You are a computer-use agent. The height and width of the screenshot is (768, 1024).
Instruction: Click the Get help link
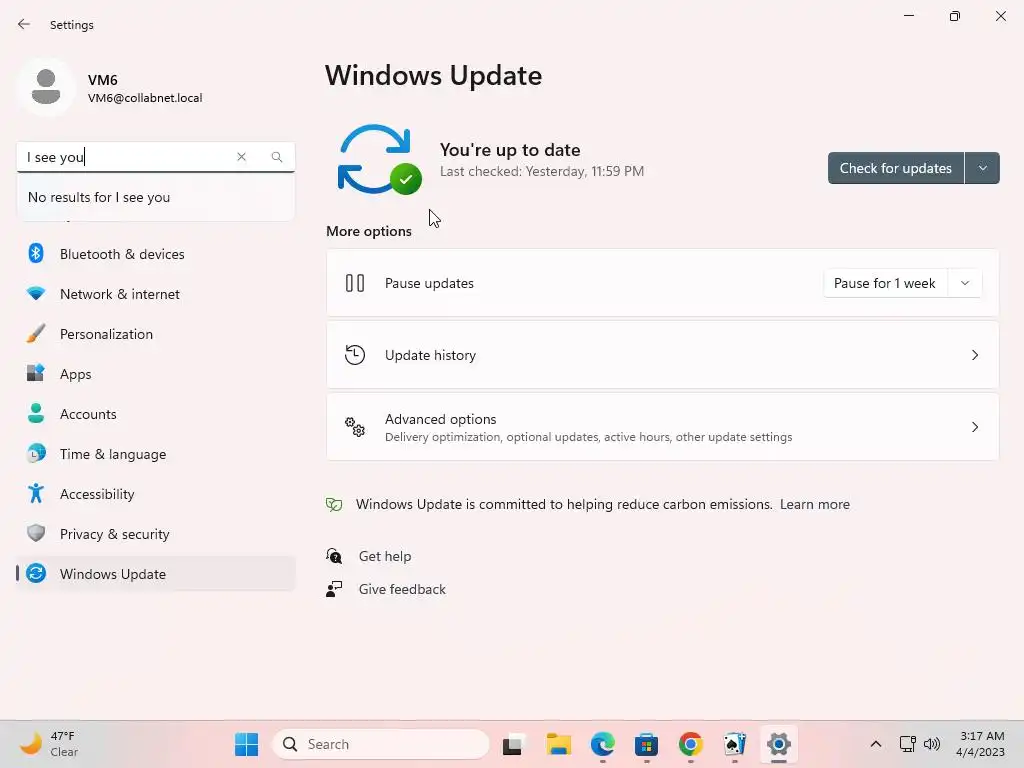tap(385, 556)
